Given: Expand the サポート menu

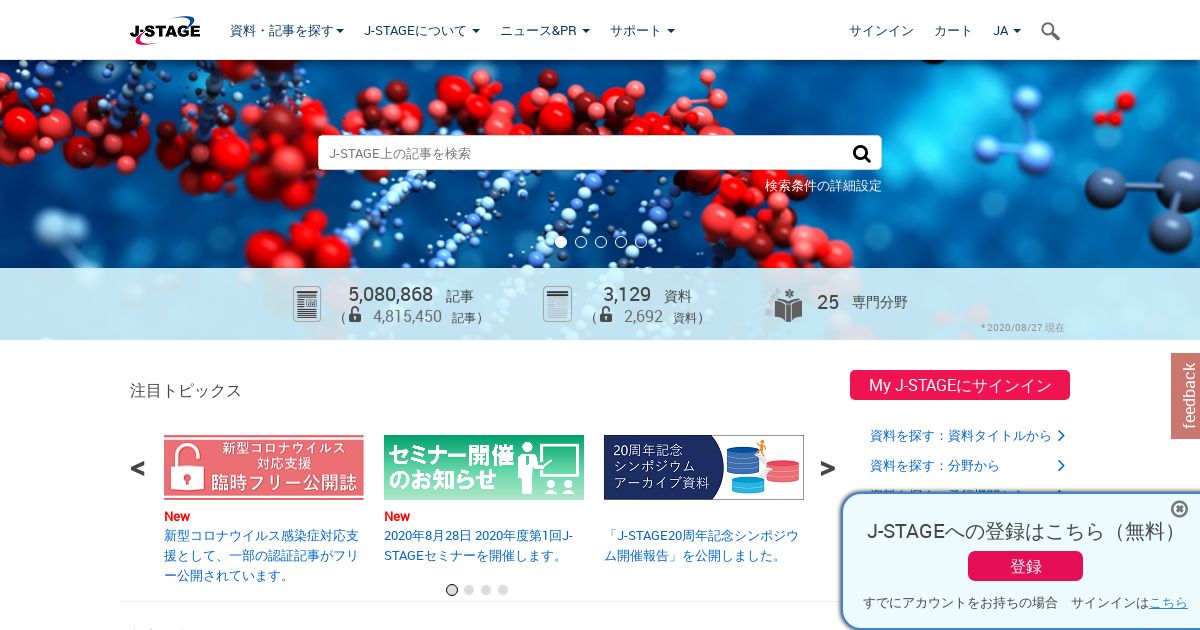Looking at the screenshot, I should [x=642, y=31].
